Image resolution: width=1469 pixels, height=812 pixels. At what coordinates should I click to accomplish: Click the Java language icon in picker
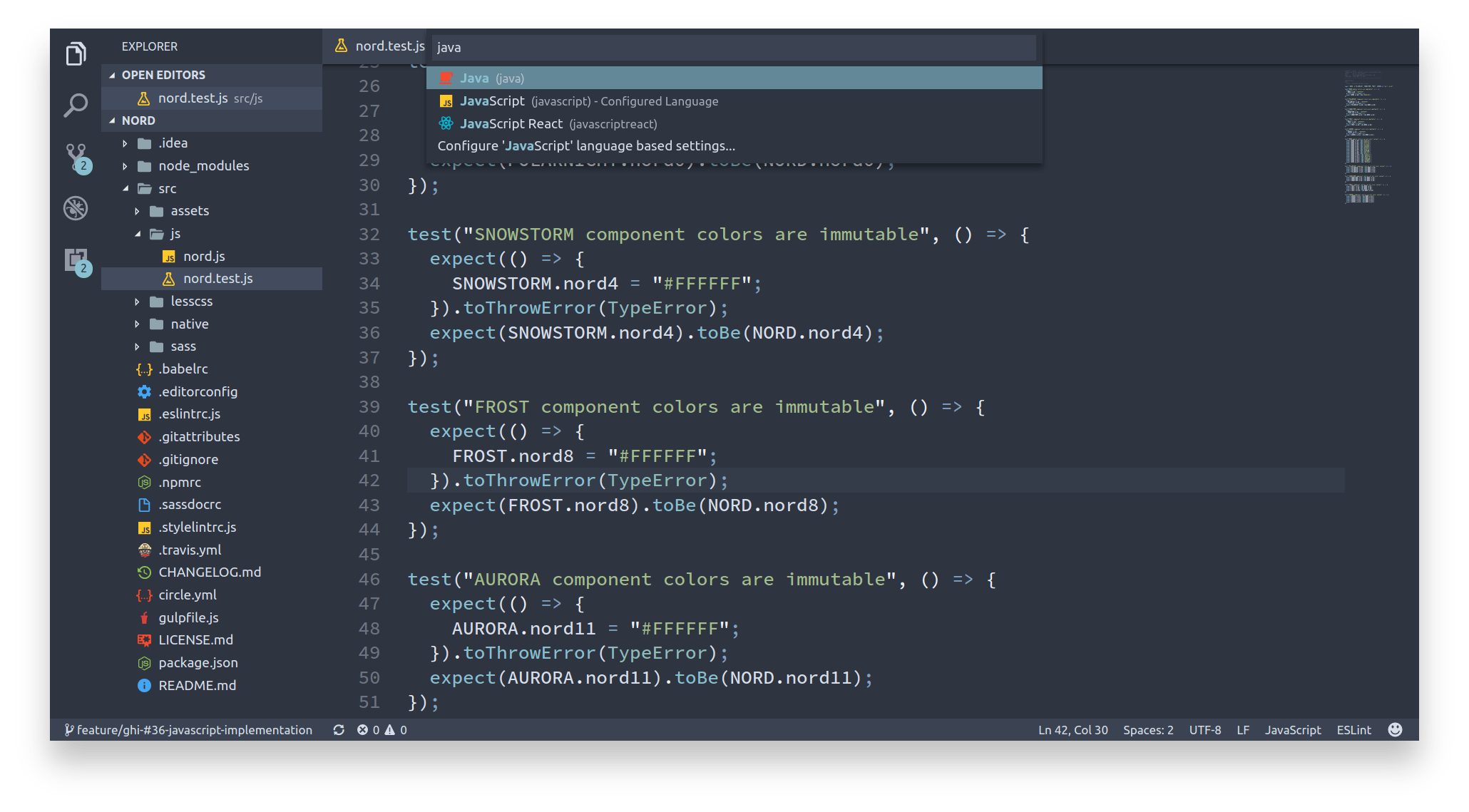[446, 78]
